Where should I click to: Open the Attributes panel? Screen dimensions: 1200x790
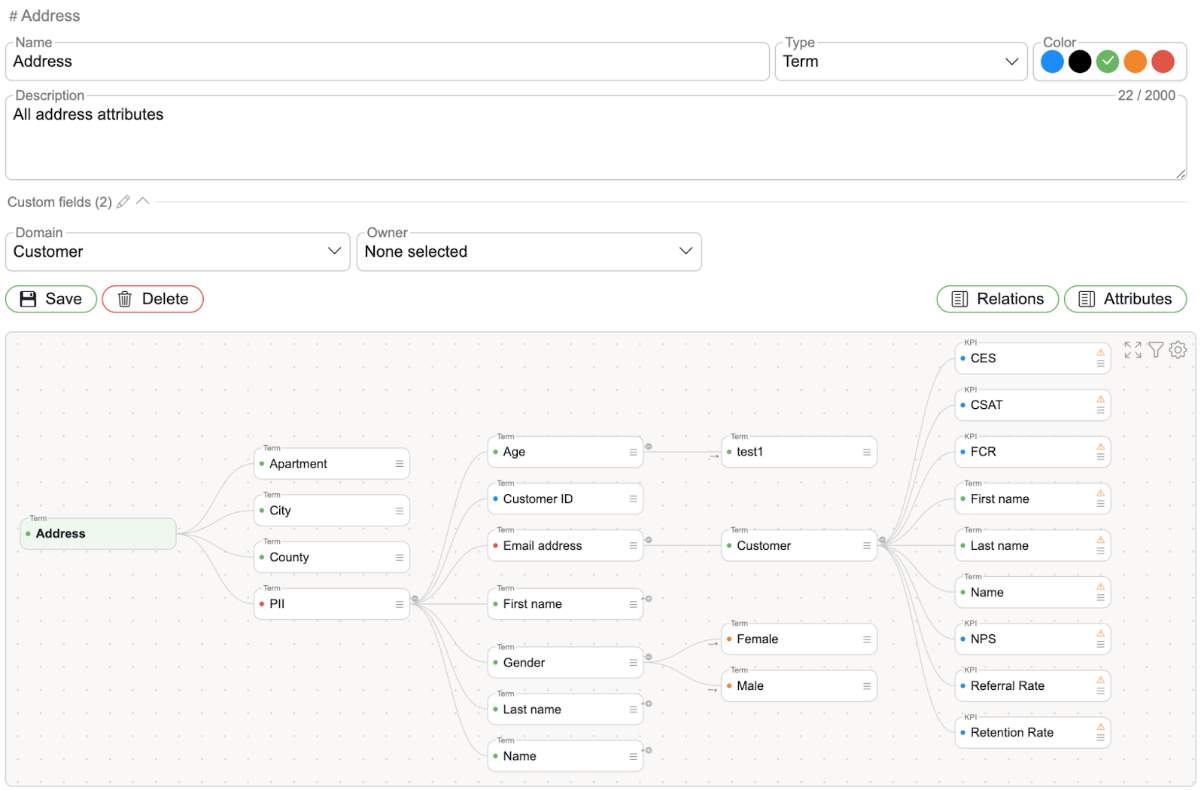click(1125, 299)
